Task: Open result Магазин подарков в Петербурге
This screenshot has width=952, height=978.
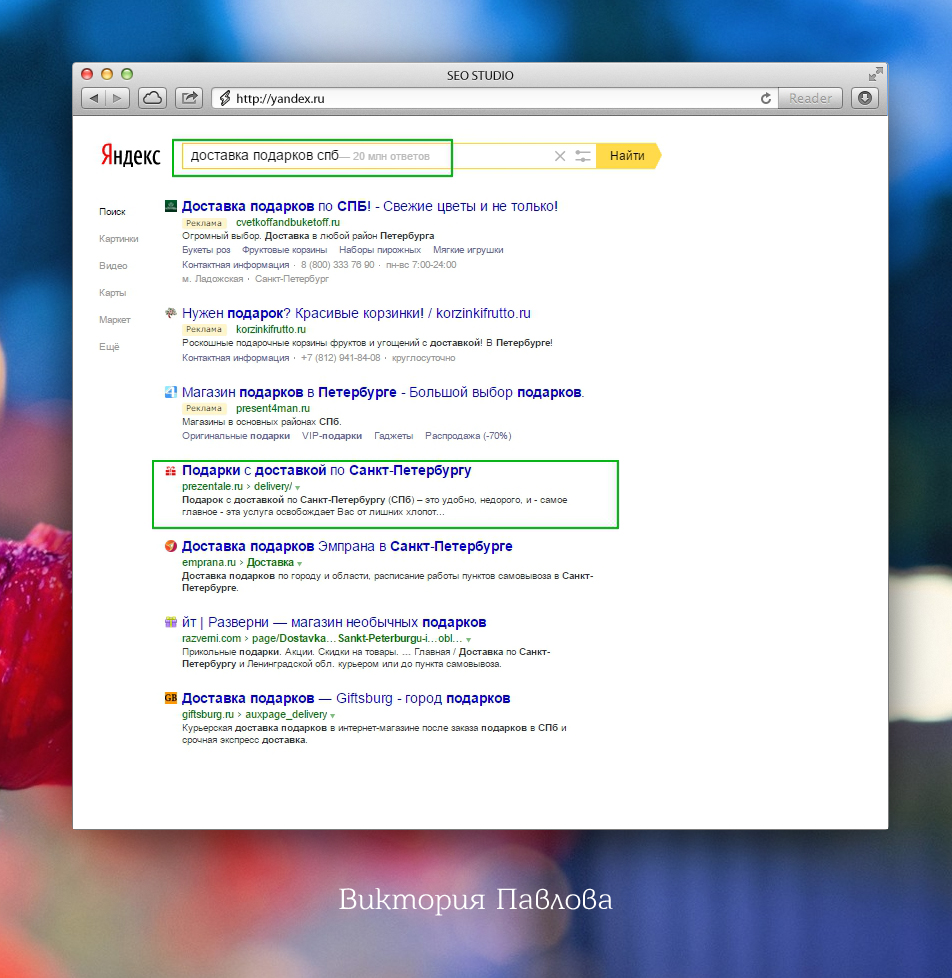Action: [383, 392]
